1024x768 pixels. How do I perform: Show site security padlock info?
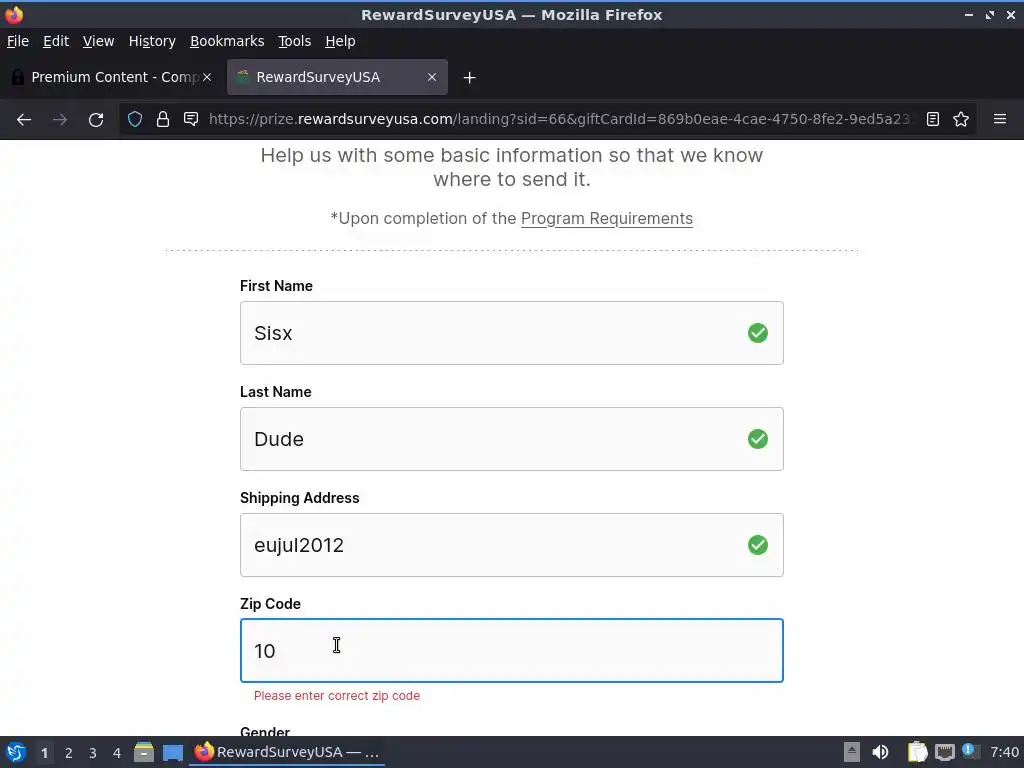pos(163,119)
